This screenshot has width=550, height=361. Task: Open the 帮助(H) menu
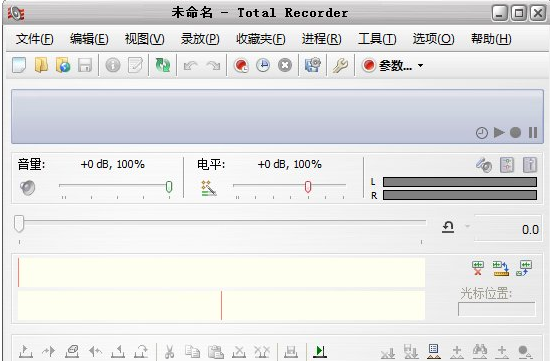point(491,39)
